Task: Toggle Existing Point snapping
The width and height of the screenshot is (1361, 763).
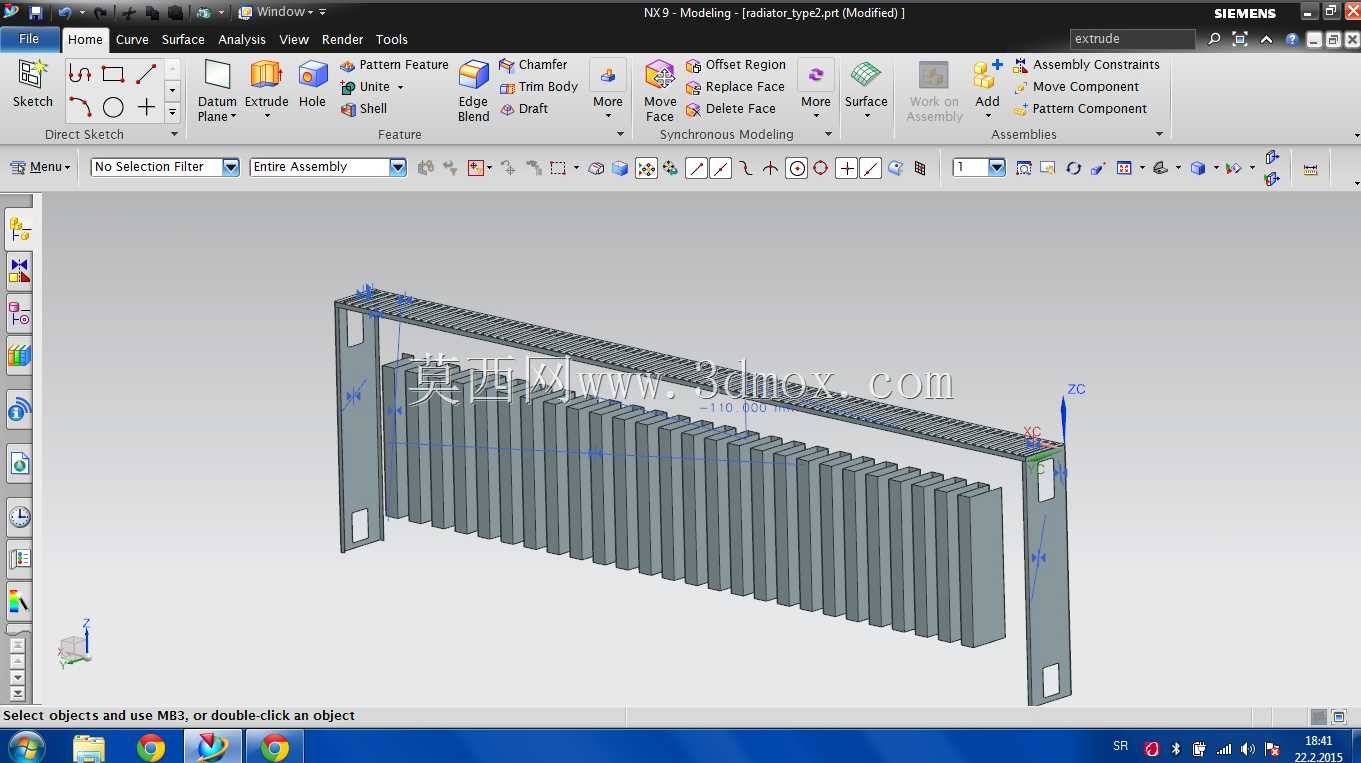Action: pyautogui.click(x=846, y=168)
